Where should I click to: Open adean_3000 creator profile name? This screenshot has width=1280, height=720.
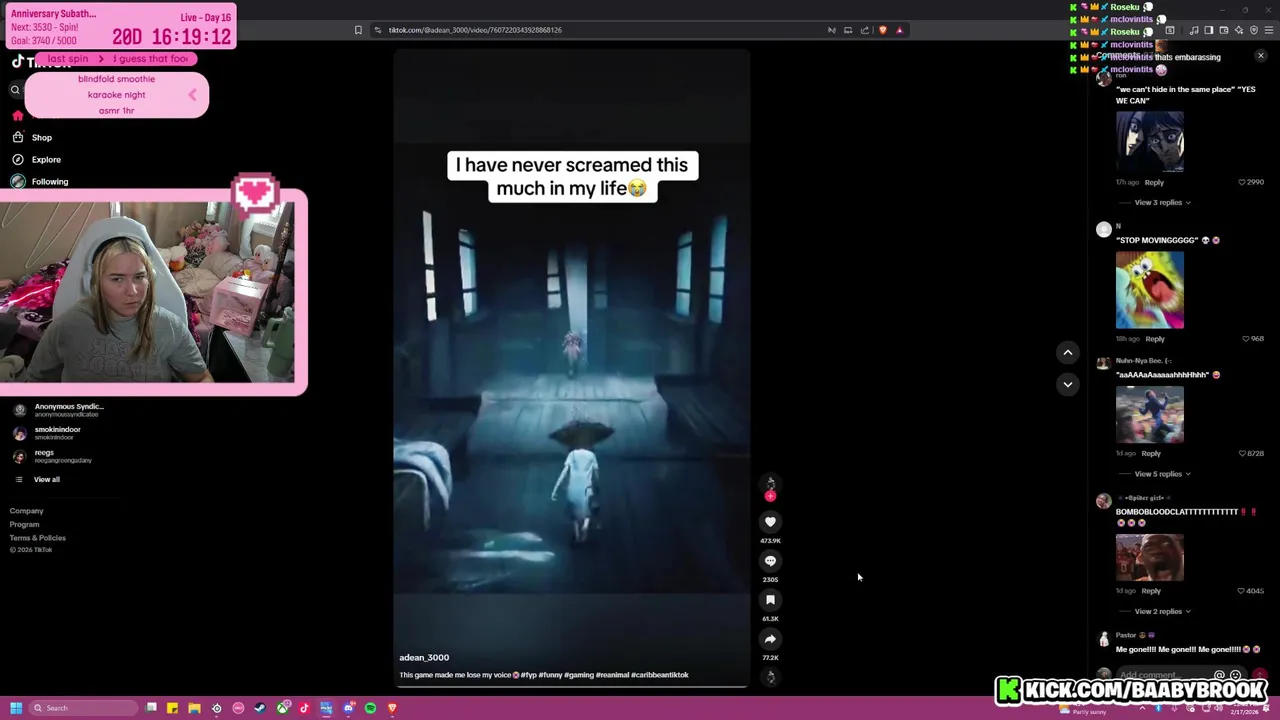424,657
